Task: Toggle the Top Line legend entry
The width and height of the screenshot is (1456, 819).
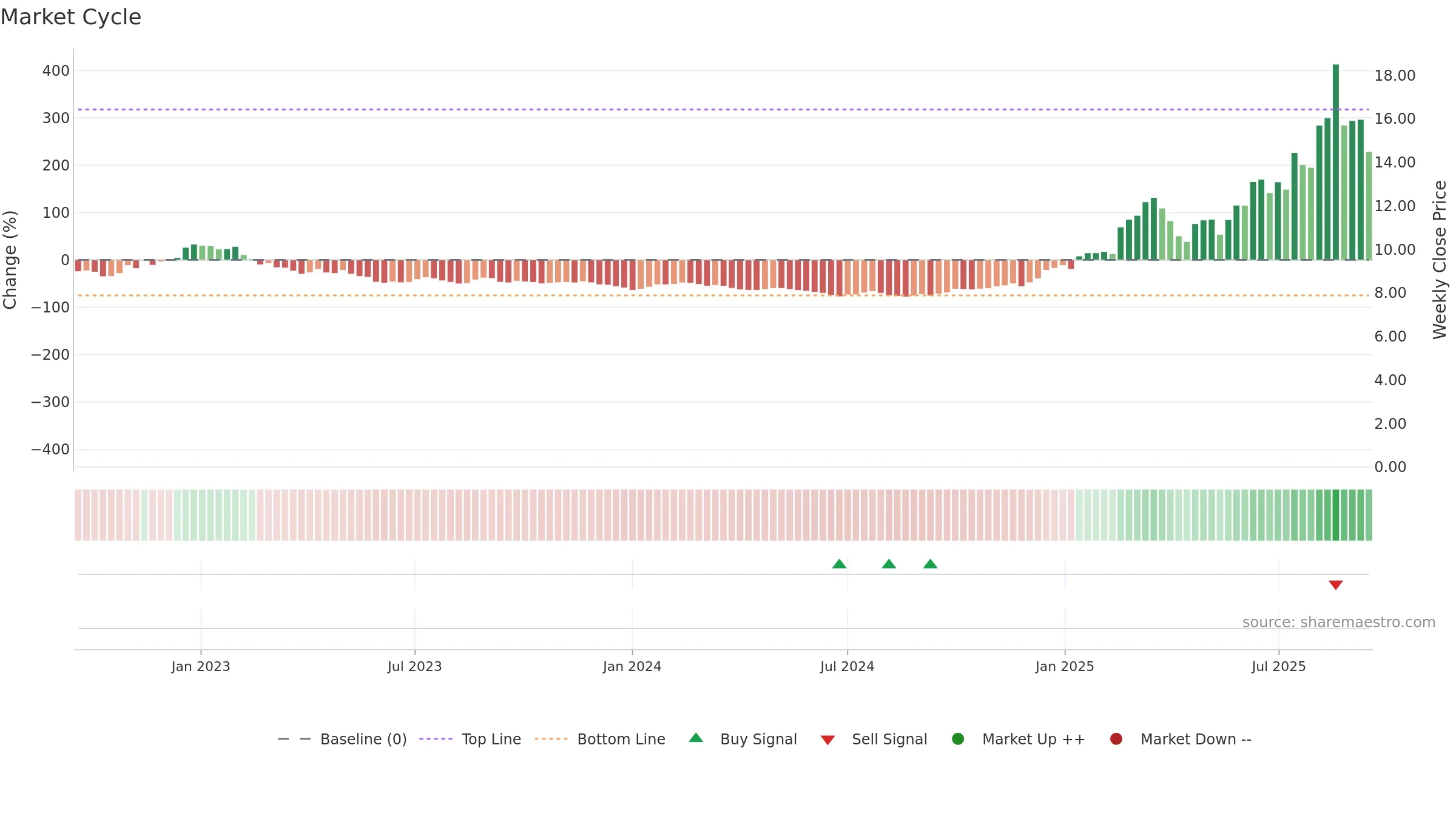Action: (x=470, y=739)
